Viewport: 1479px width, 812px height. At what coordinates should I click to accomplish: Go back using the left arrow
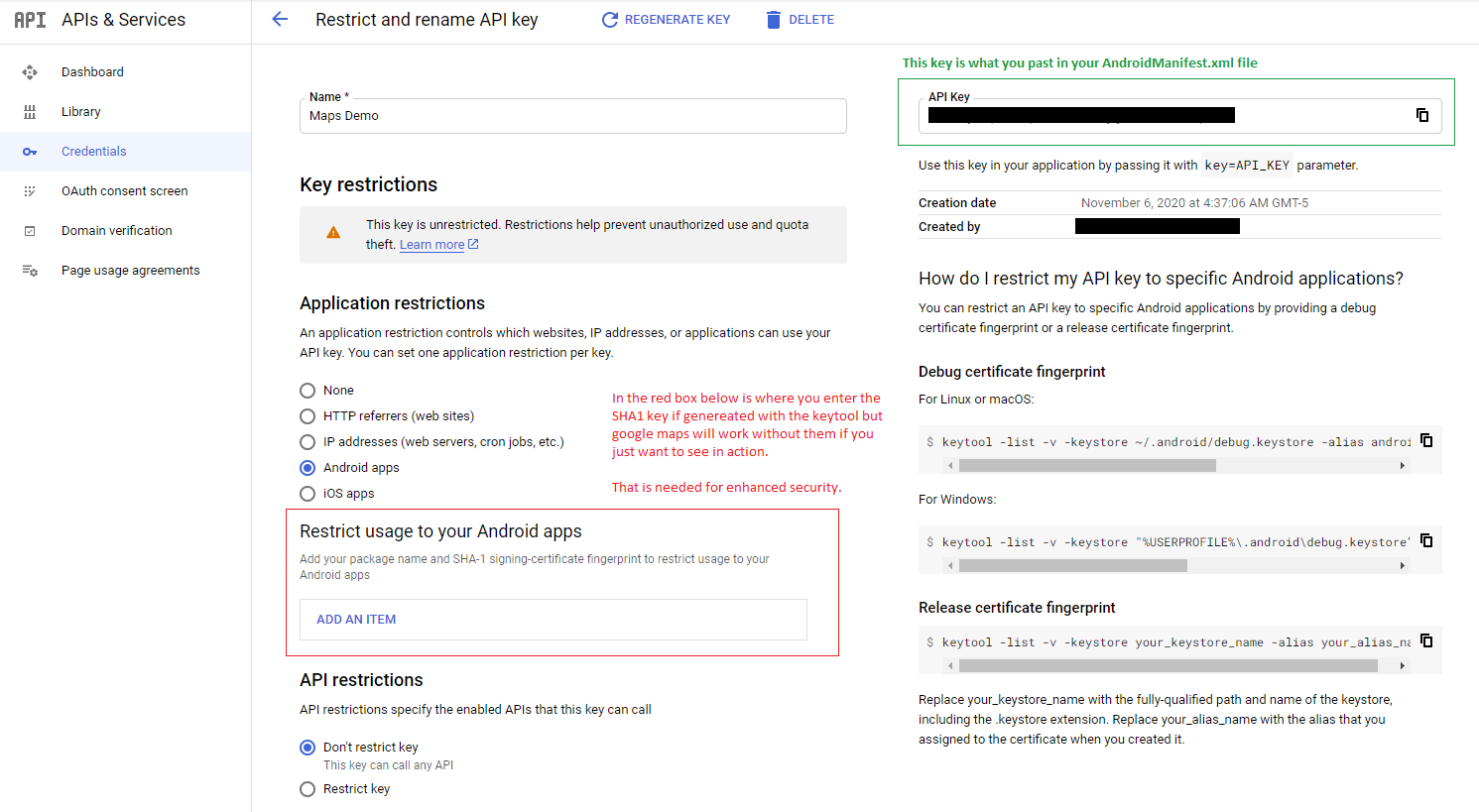(280, 19)
